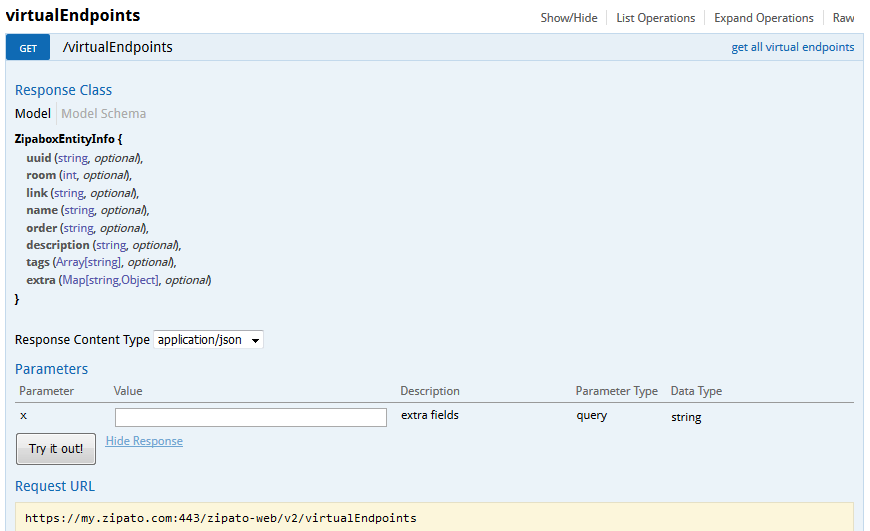Click the 'string' data type cell

pyautogui.click(x=686, y=417)
